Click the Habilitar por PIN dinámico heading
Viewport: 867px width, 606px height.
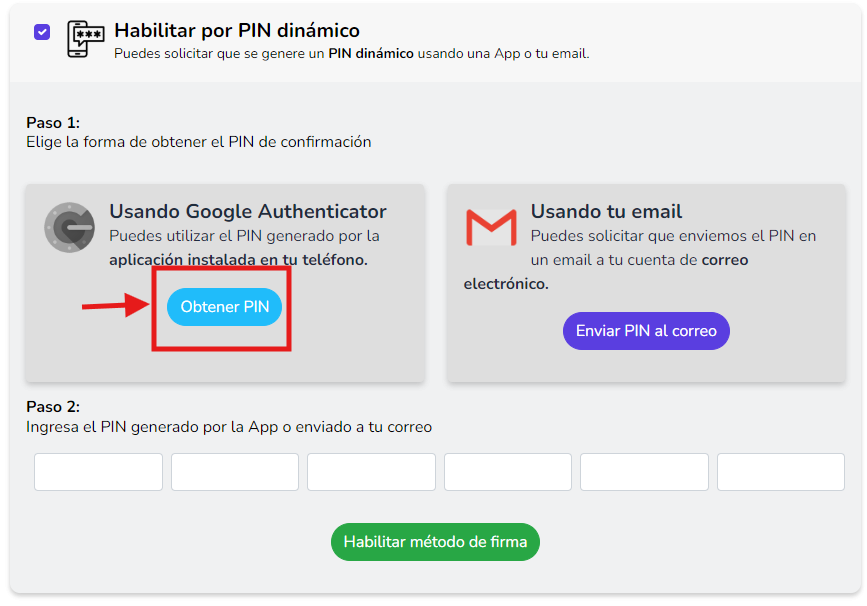pyautogui.click(x=237, y=30)
